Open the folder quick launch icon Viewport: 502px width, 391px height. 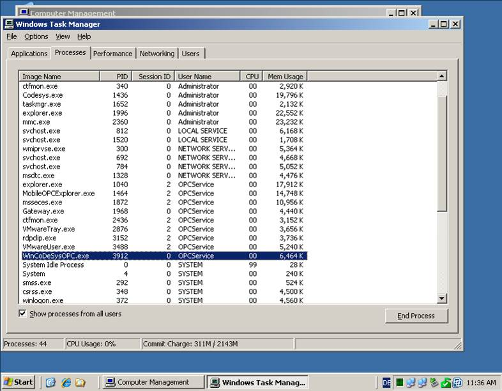click(80, 382)
